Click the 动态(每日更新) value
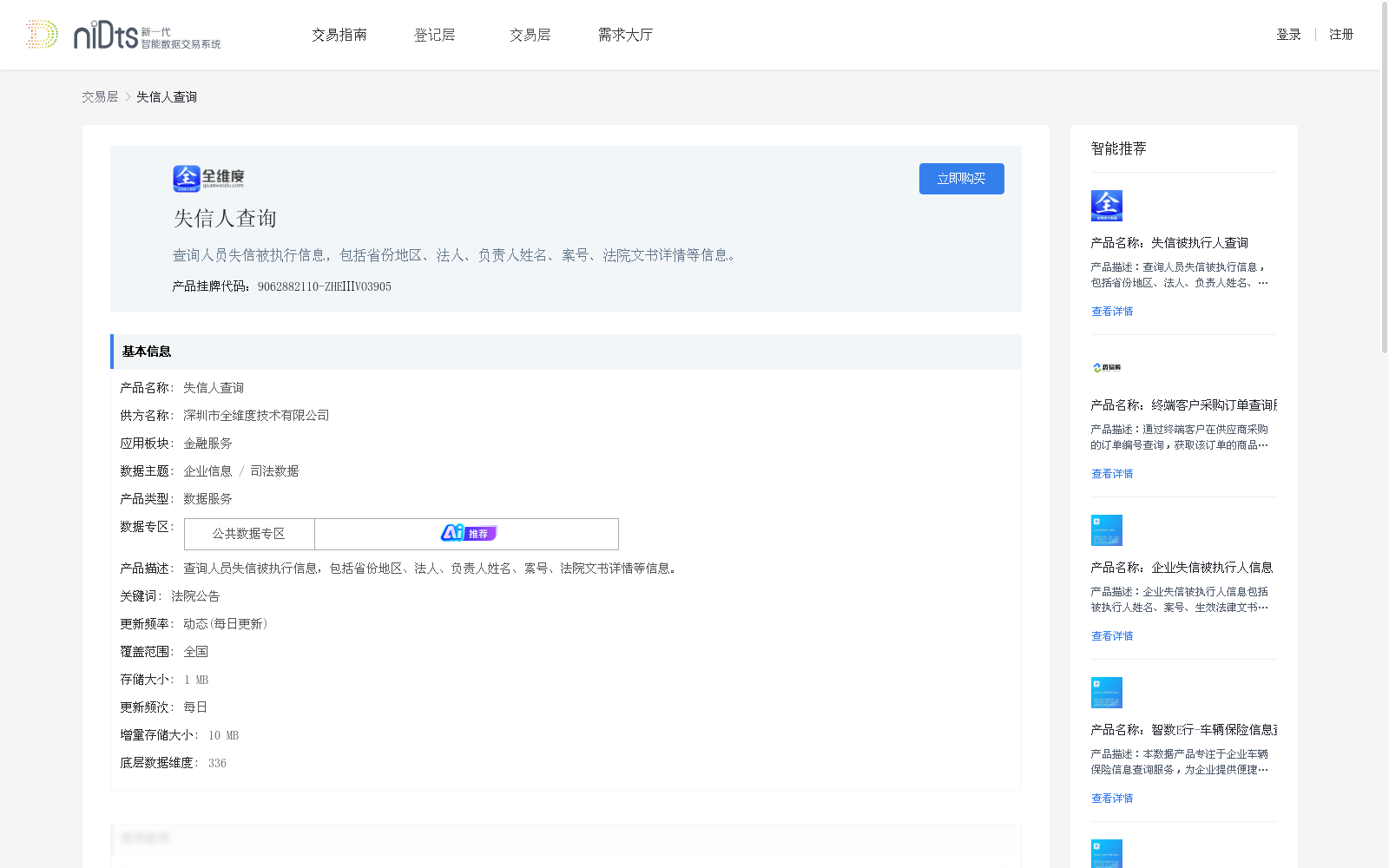The width and height of the screenshot is (1389, 868). tap(226, 624)
